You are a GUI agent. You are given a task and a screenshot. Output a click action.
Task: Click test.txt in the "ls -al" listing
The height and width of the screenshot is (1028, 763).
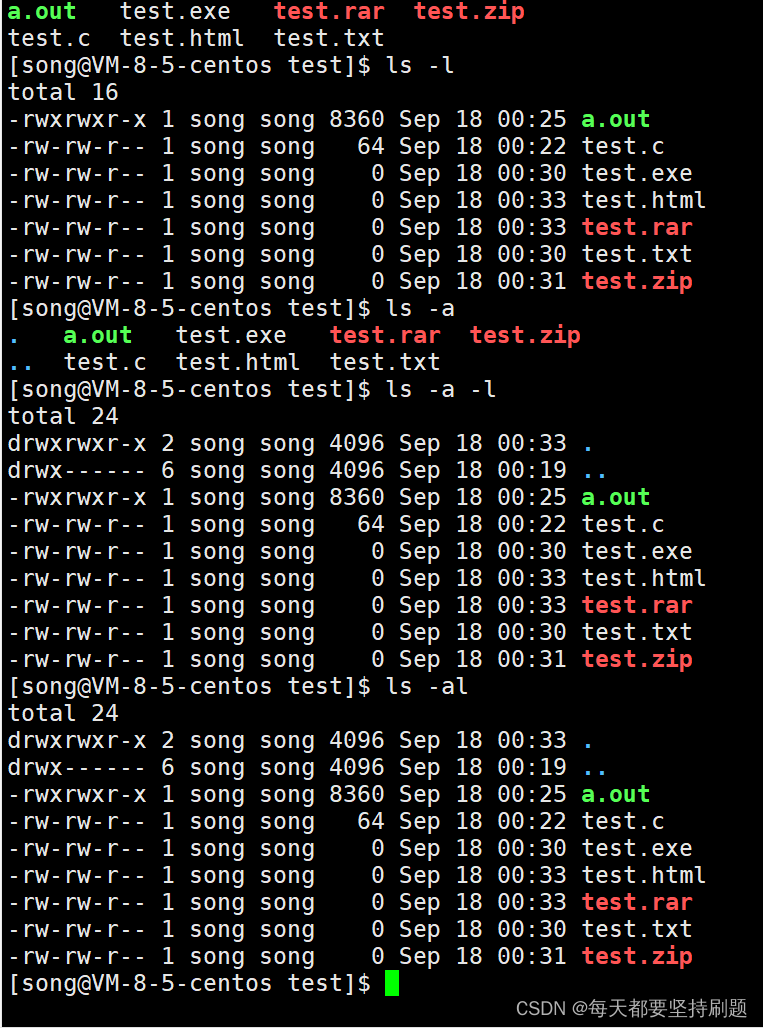(636, 929)
